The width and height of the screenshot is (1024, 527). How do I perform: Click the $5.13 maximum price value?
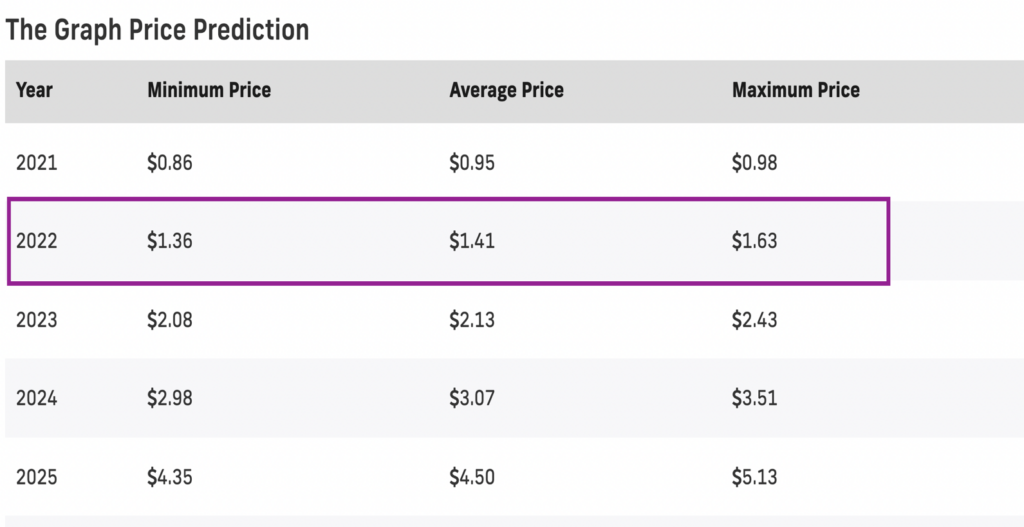coord(754,477)
